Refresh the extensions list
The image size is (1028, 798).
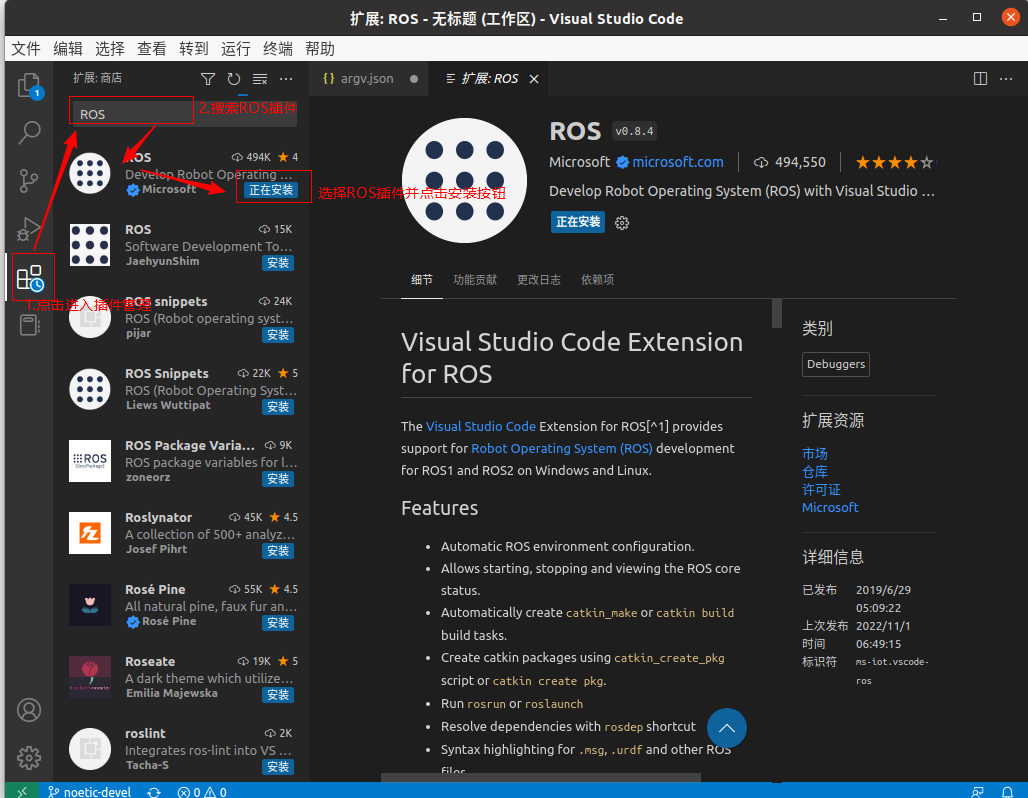(233, 78)
